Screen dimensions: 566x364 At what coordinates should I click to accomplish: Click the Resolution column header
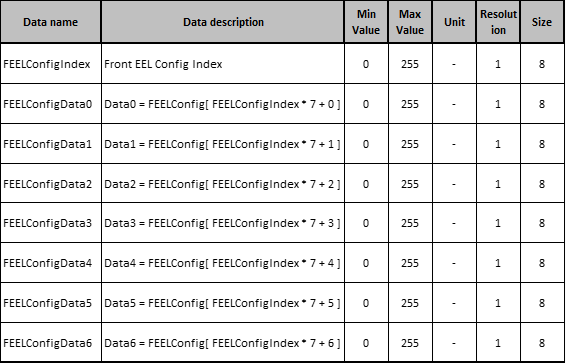(x=498, y=22)
